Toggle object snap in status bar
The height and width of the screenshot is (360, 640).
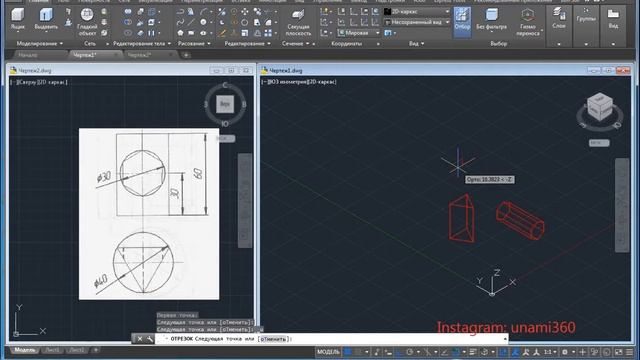(456, 352)
